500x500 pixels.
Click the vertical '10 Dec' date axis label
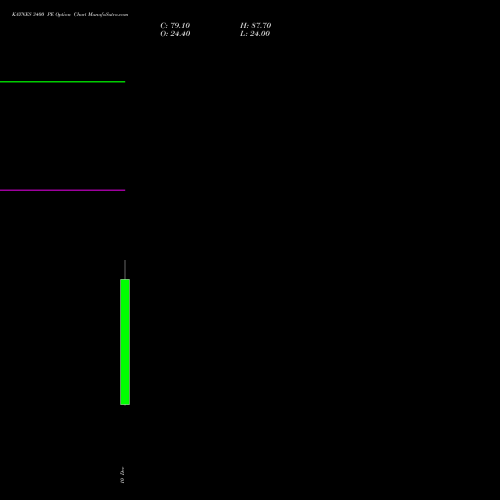coord(122,475)
